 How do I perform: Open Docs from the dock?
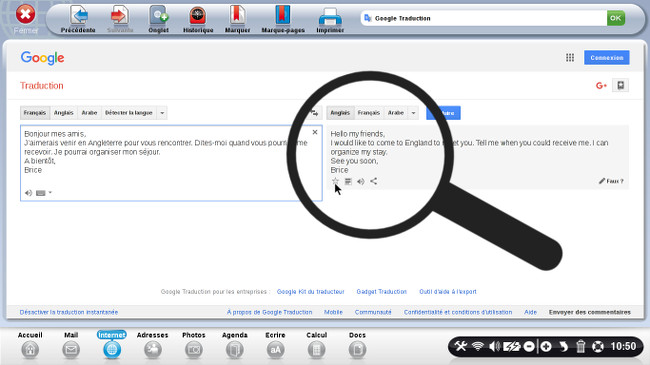pyautogui.click(x=357, y=345)
